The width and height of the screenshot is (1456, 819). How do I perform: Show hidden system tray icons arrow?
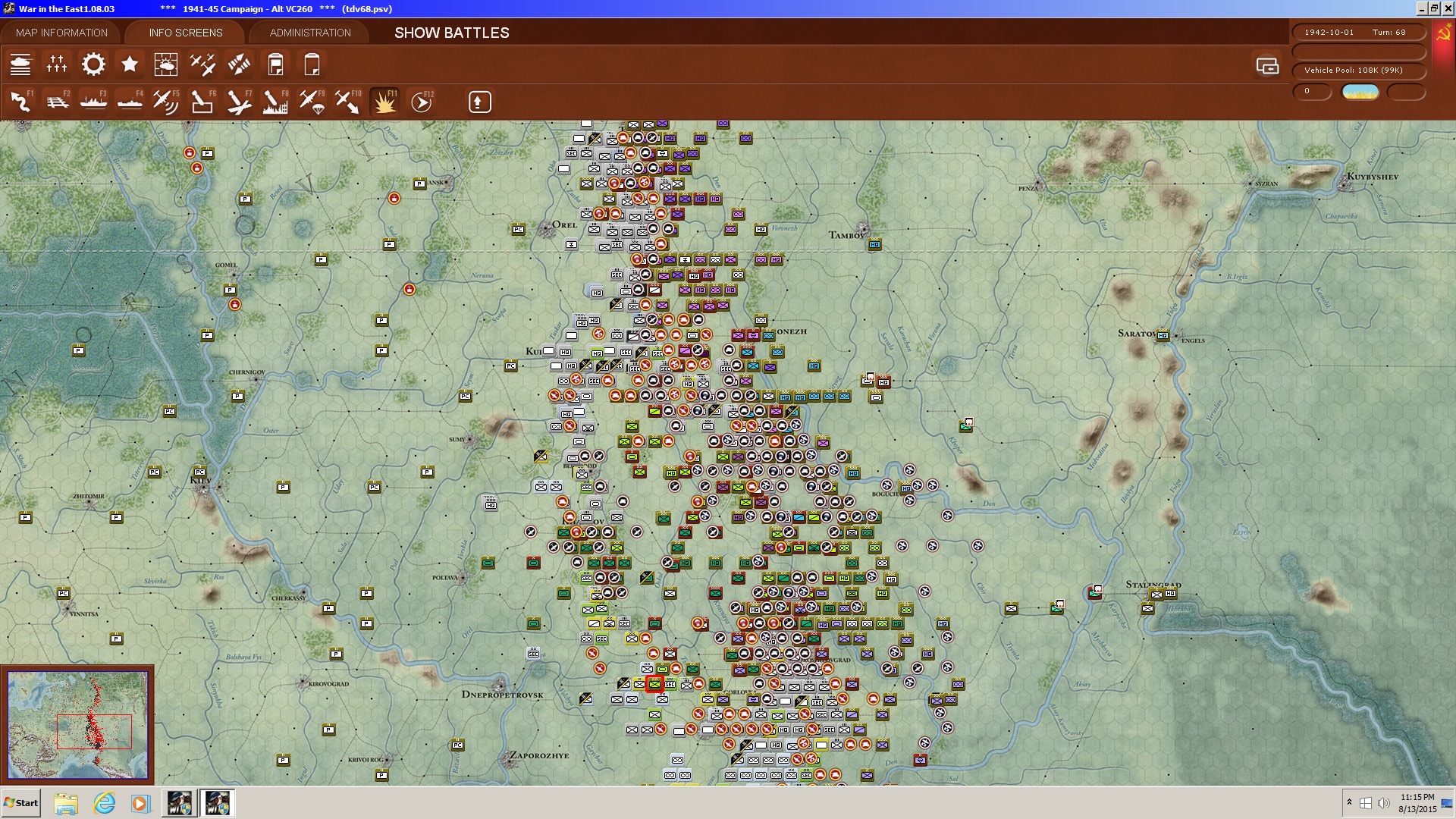click(1349, 802)
